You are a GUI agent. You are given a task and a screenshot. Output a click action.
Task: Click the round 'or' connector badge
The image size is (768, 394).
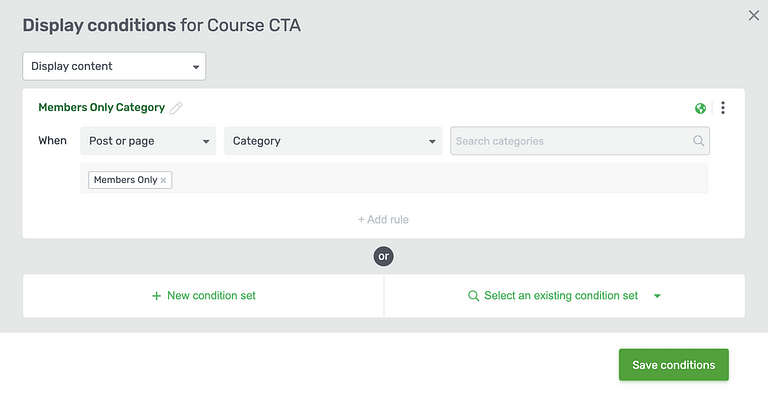[x=384, y=256]
